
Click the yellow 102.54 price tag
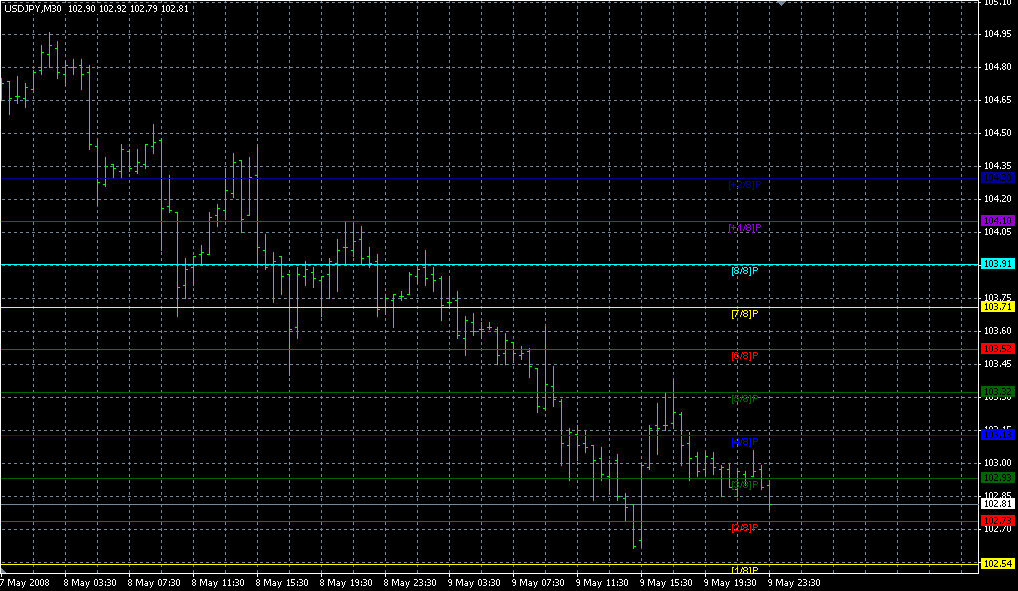point(998,564)
